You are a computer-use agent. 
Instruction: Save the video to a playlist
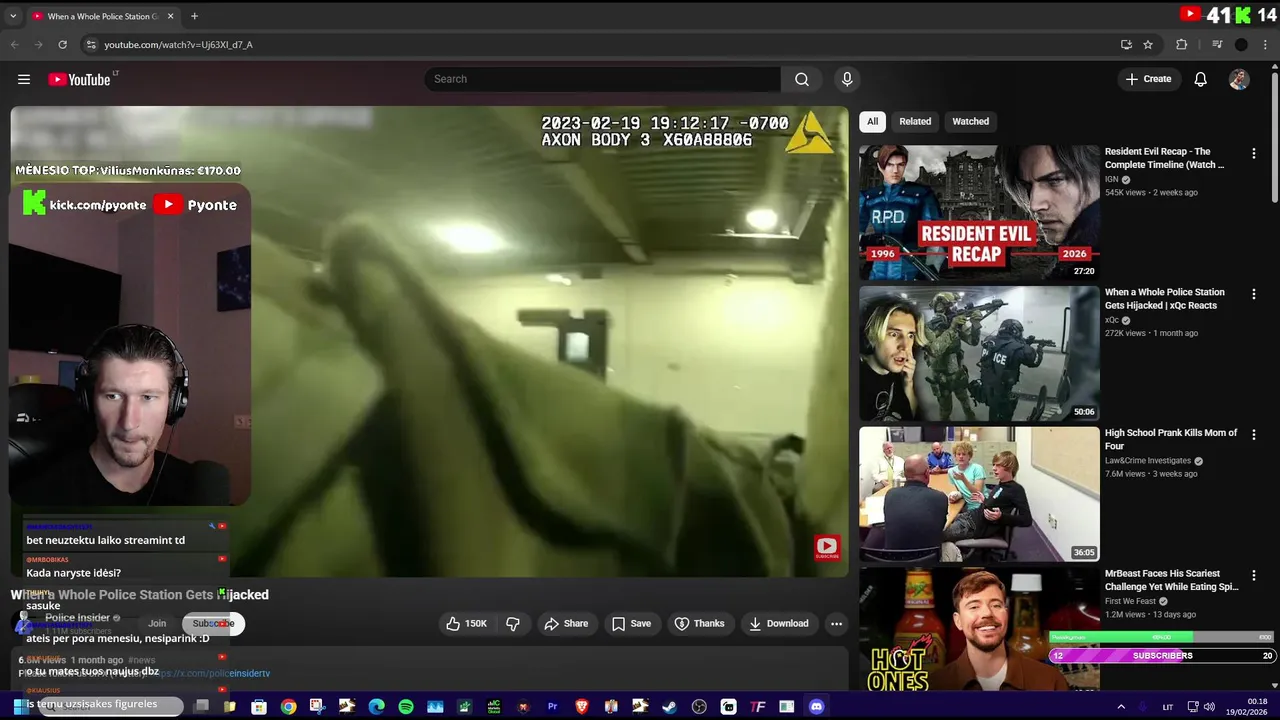pyautogui.click(x=631, y=624)
